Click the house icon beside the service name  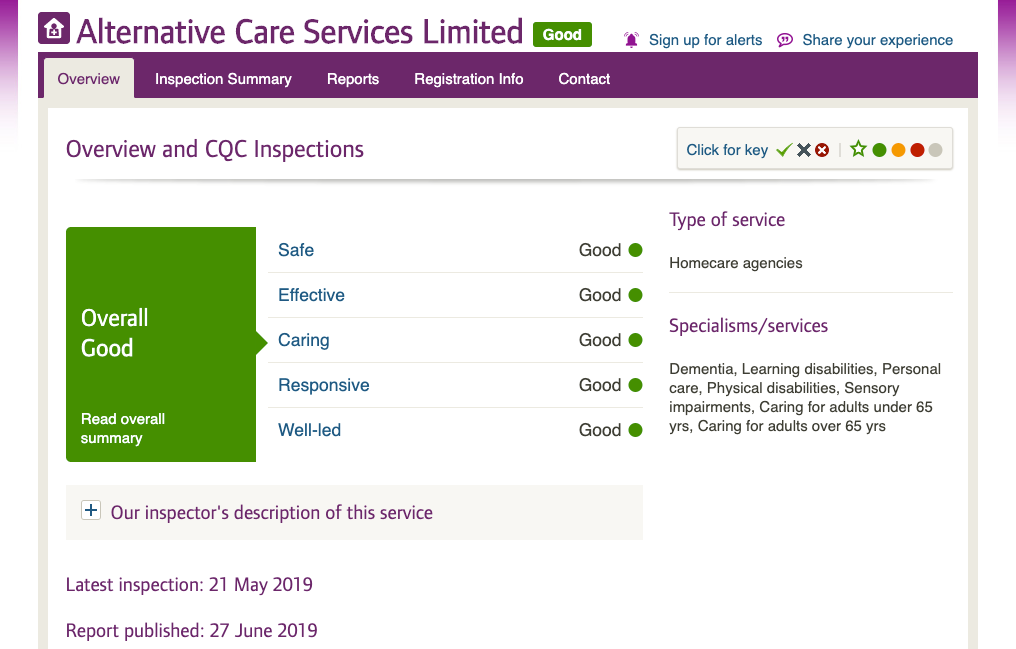coord(54,28)
